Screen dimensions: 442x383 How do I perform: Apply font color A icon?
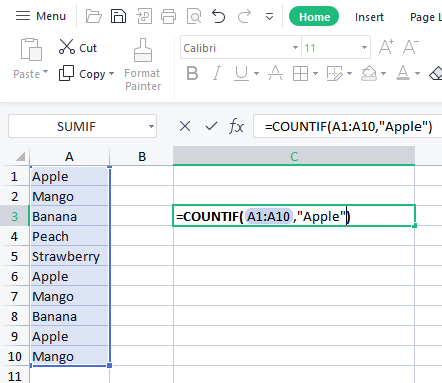point(403,73)
